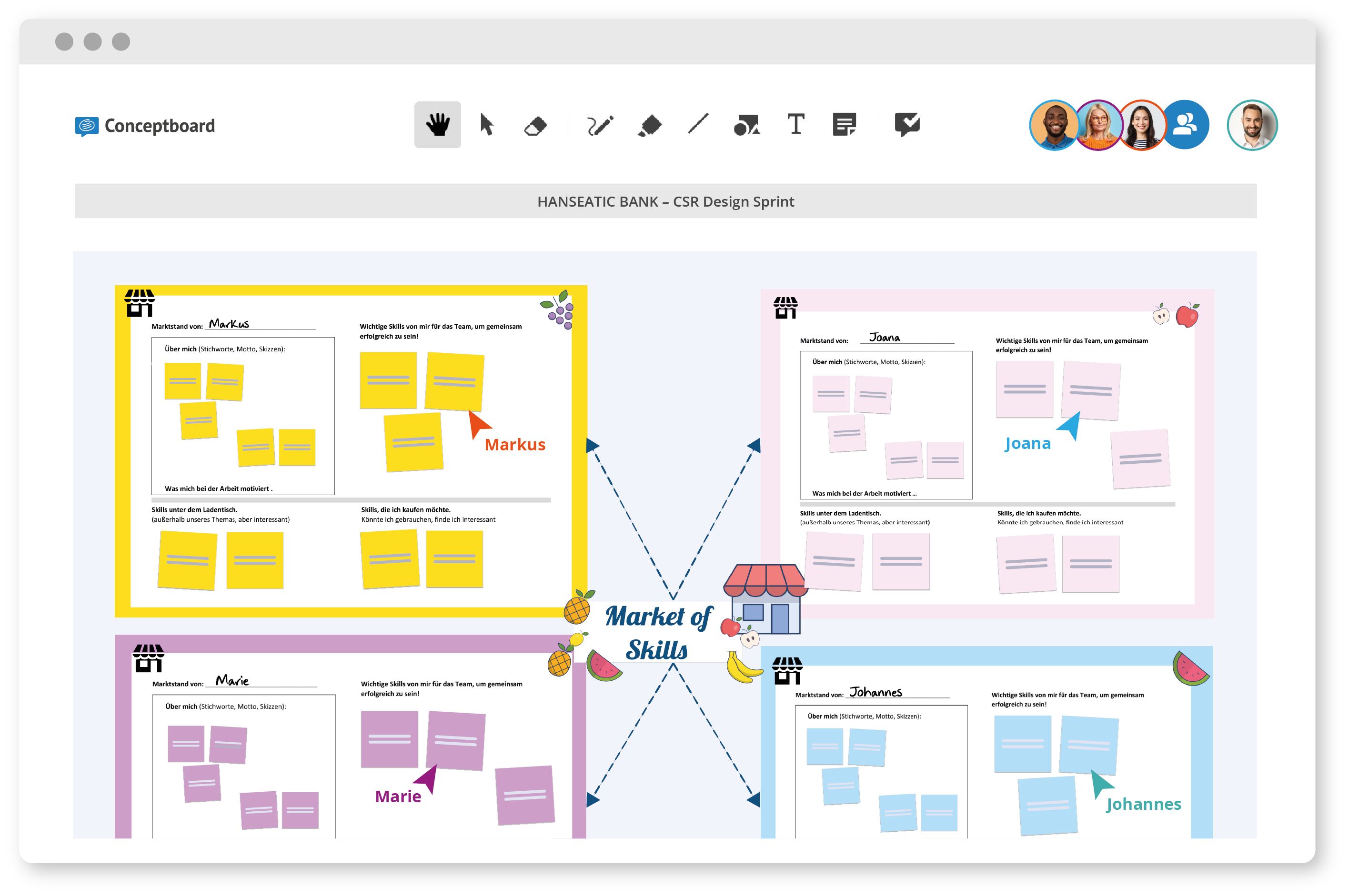Click the board title HANSEATIC BANK – CSR Design Sprint
Screen dimensions: 1348x896
(665, 201)
